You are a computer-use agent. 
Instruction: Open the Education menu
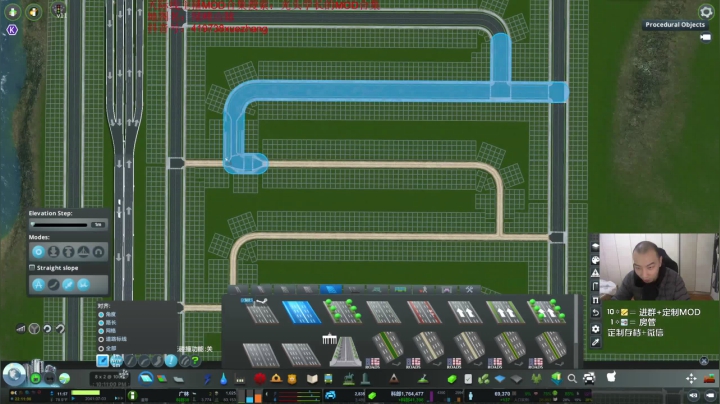click(x=312, y=379)
